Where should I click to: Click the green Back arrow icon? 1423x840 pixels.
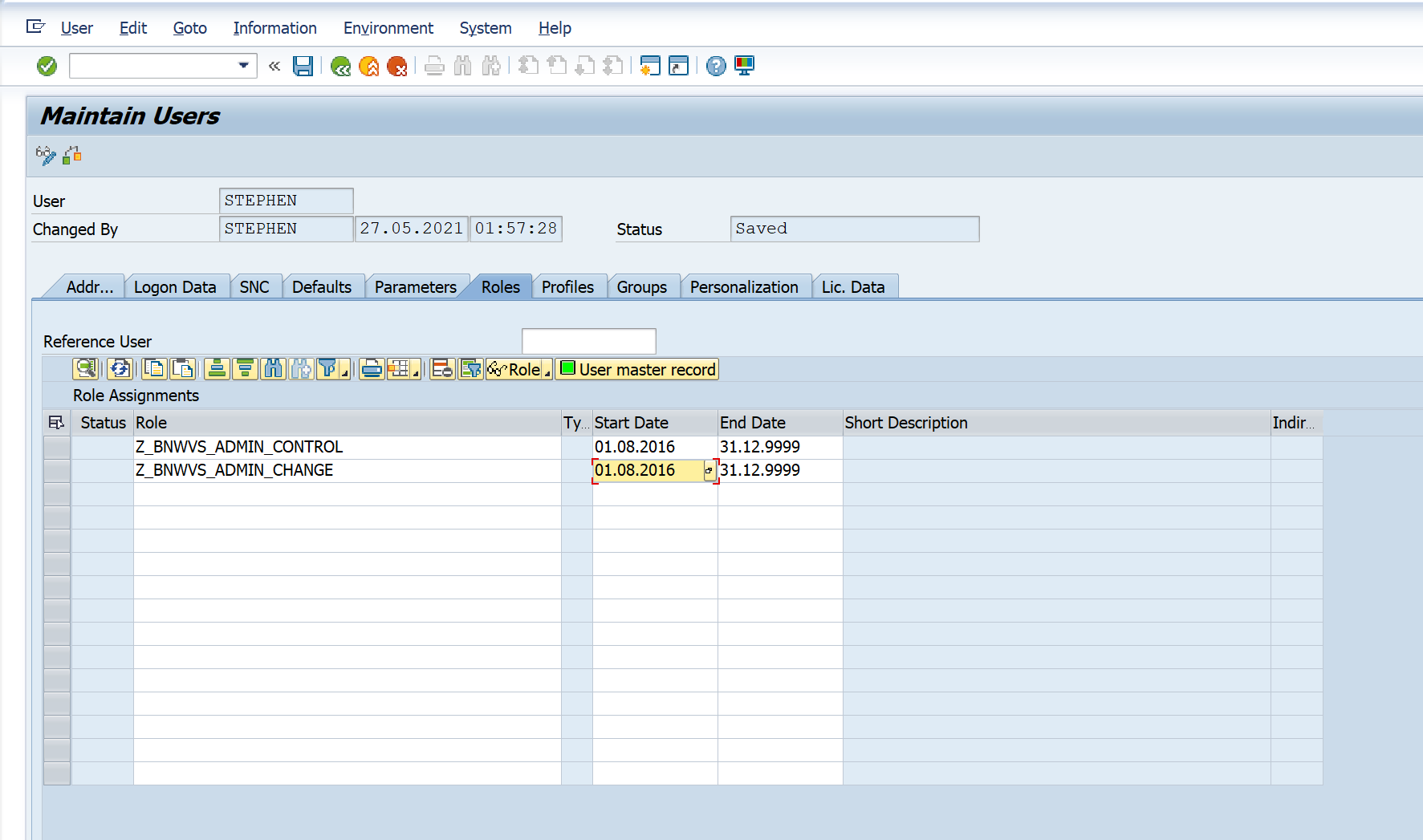[x=340, y=66]
